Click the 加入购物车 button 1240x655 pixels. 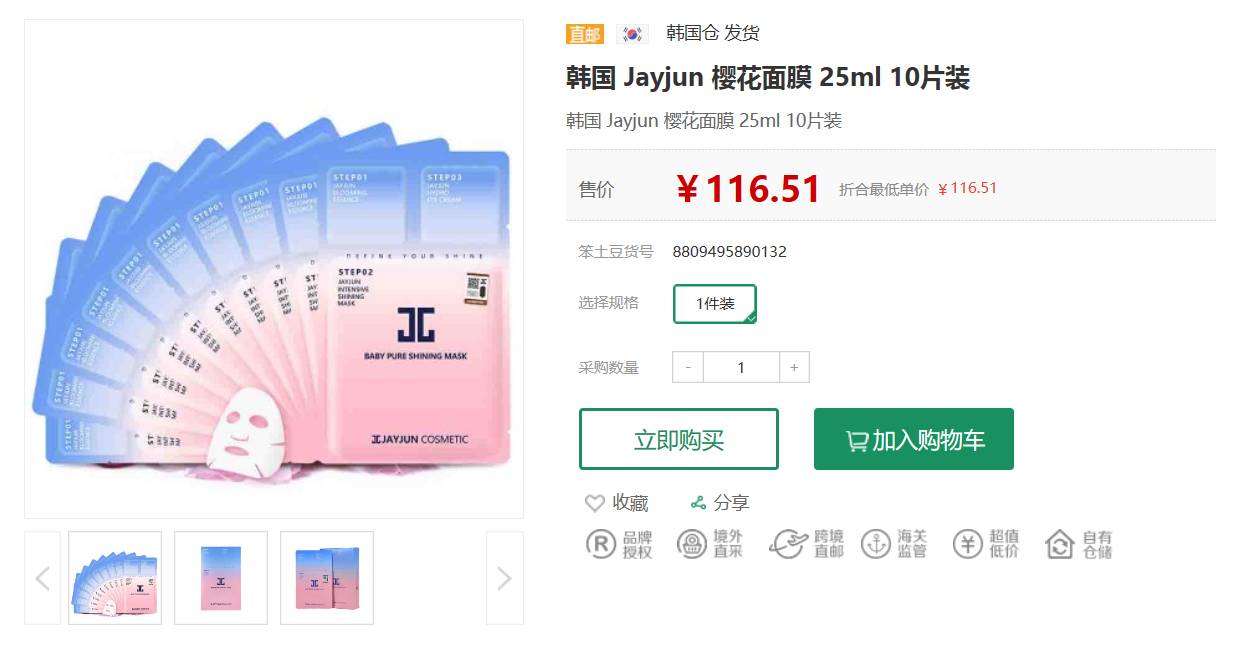click(x=914, y=439)
